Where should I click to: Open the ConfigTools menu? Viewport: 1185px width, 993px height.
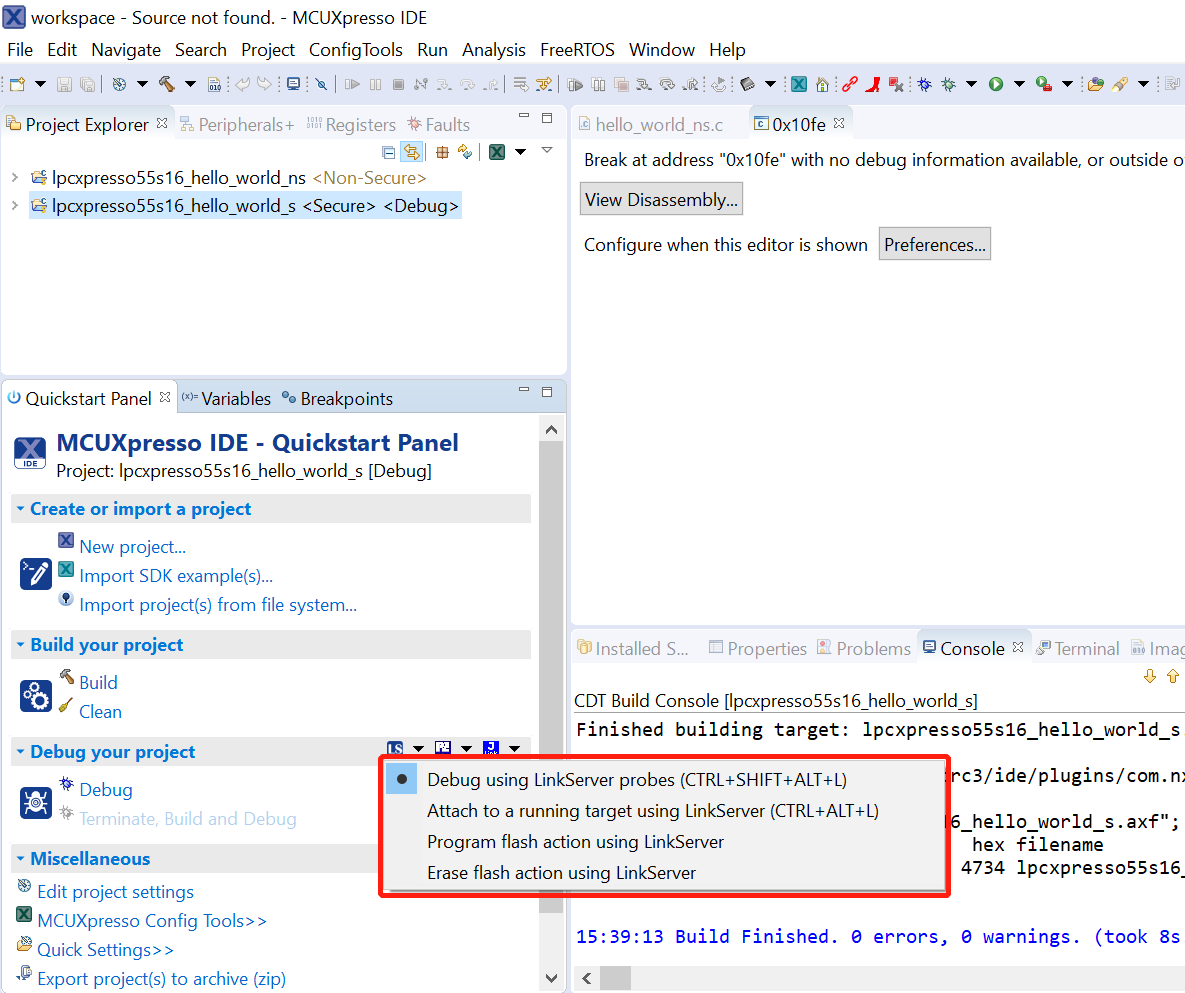click(355, 50)
